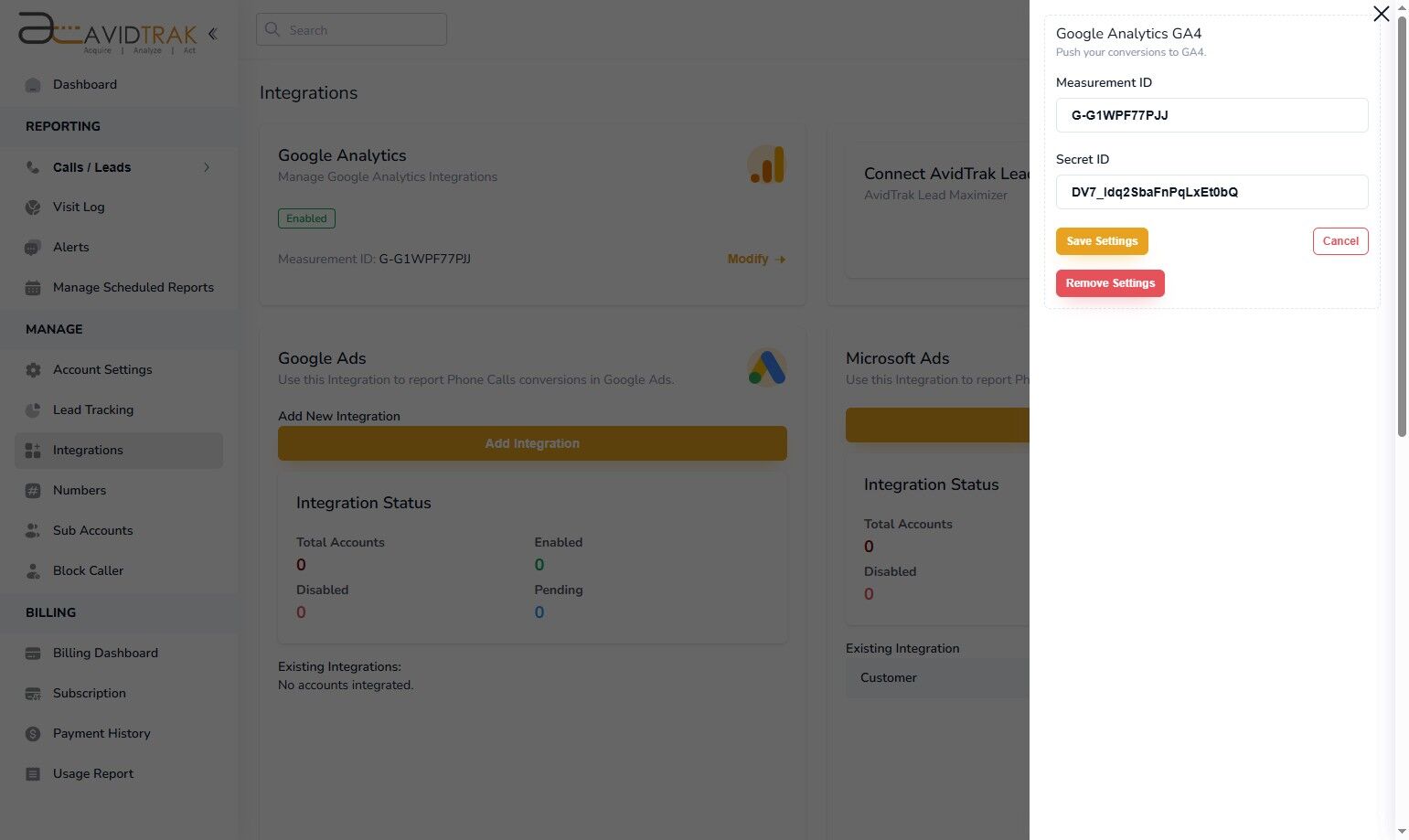
Task: Click the Manage Scheduled Reports calendar icon
Action: [x=33, y=287]
